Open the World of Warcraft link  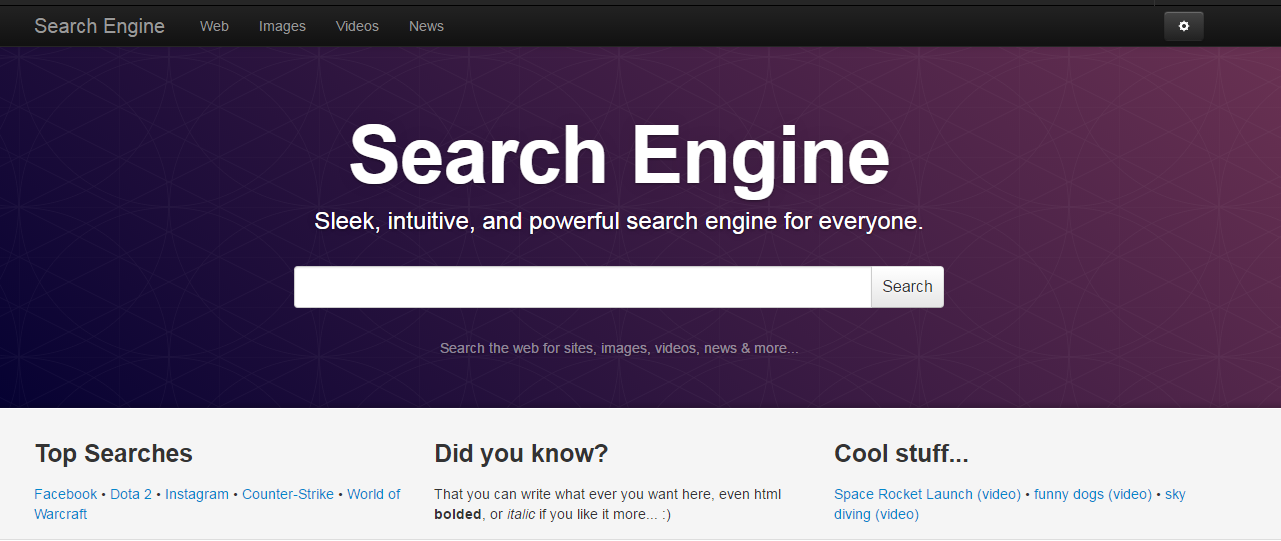373,494
